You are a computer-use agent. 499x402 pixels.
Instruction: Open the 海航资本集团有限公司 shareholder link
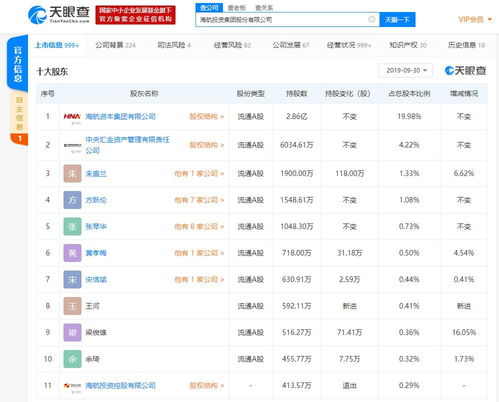121,117
